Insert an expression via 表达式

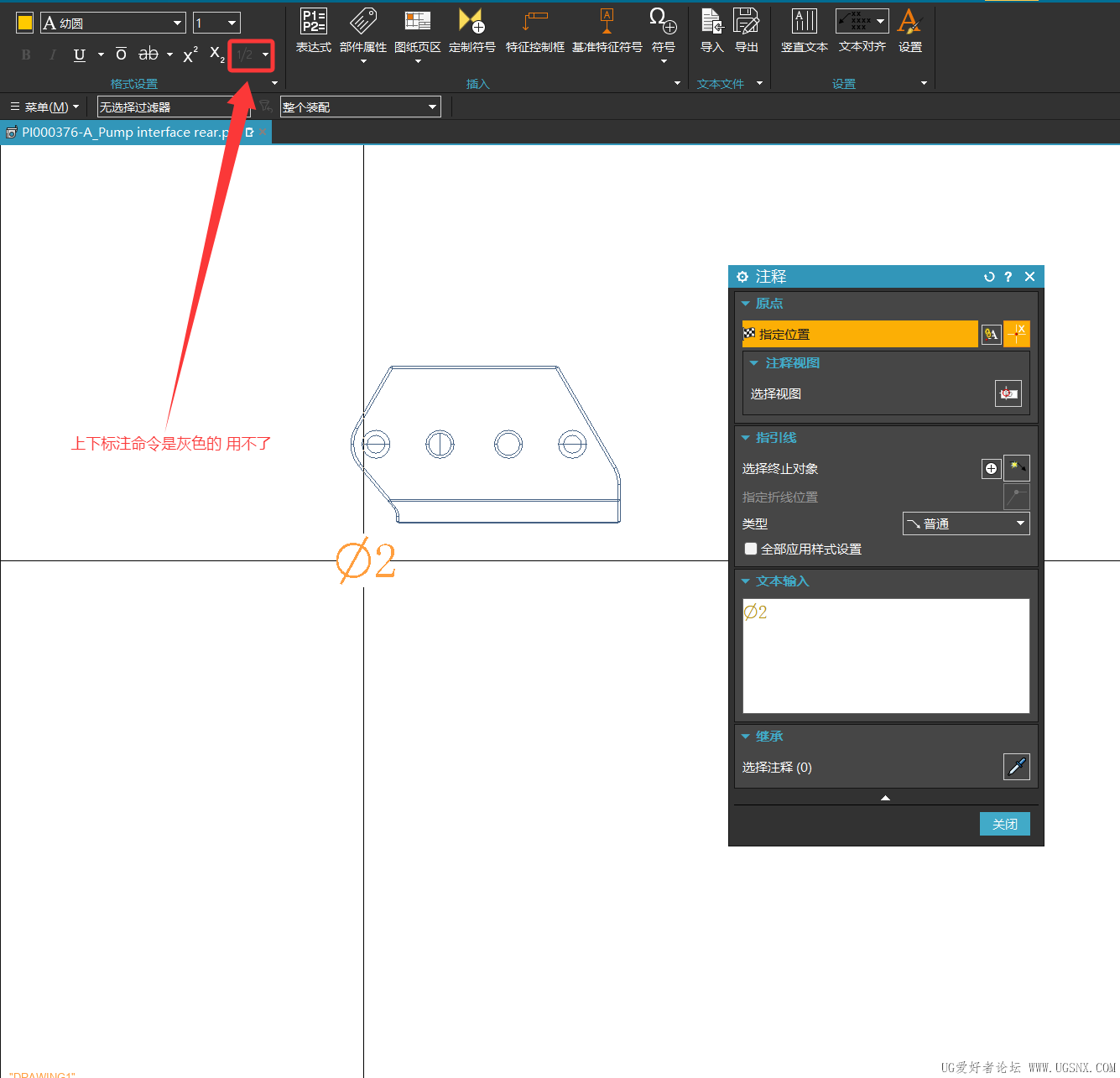(314, 31)
